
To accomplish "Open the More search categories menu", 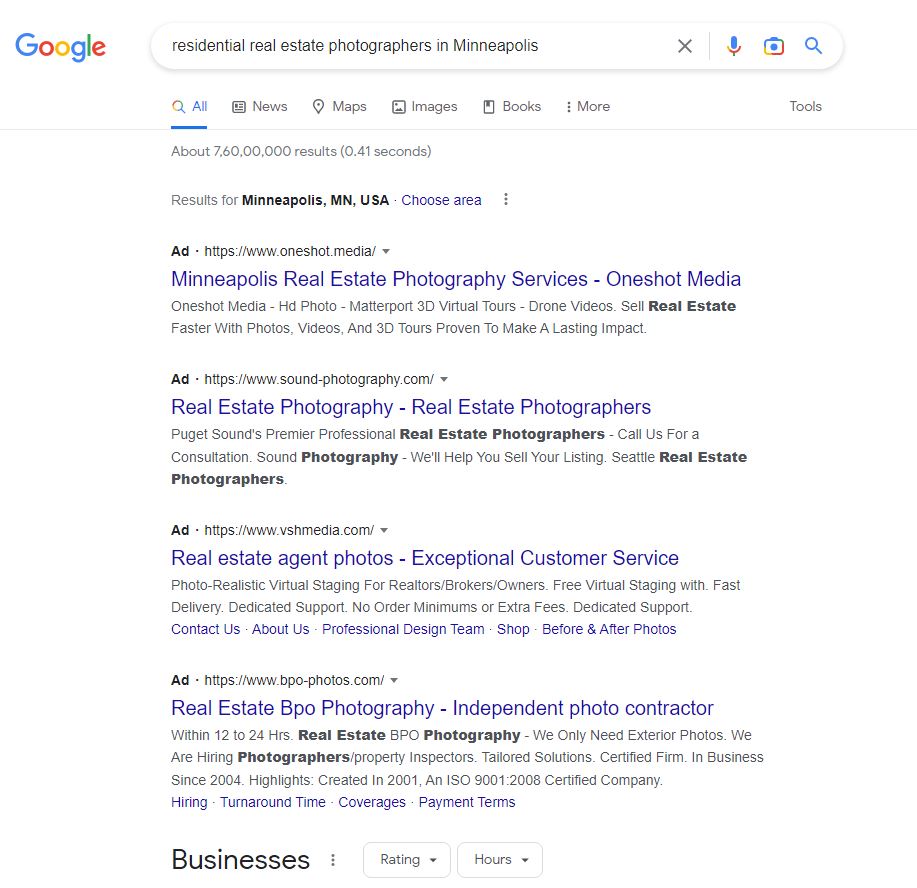I will [588, 106].
